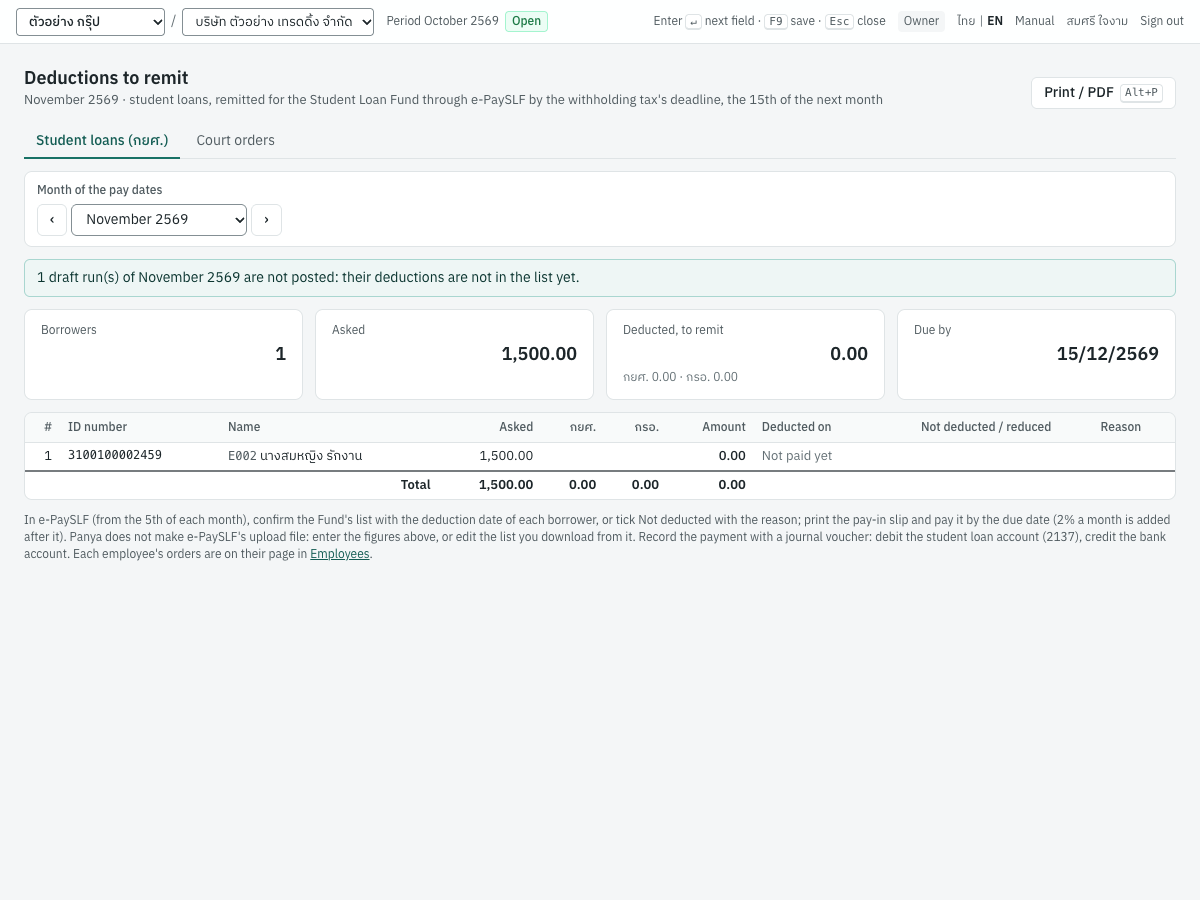Go to the previous month arrow
Viewport: 1200px width, 900px height.
point(52,220)
